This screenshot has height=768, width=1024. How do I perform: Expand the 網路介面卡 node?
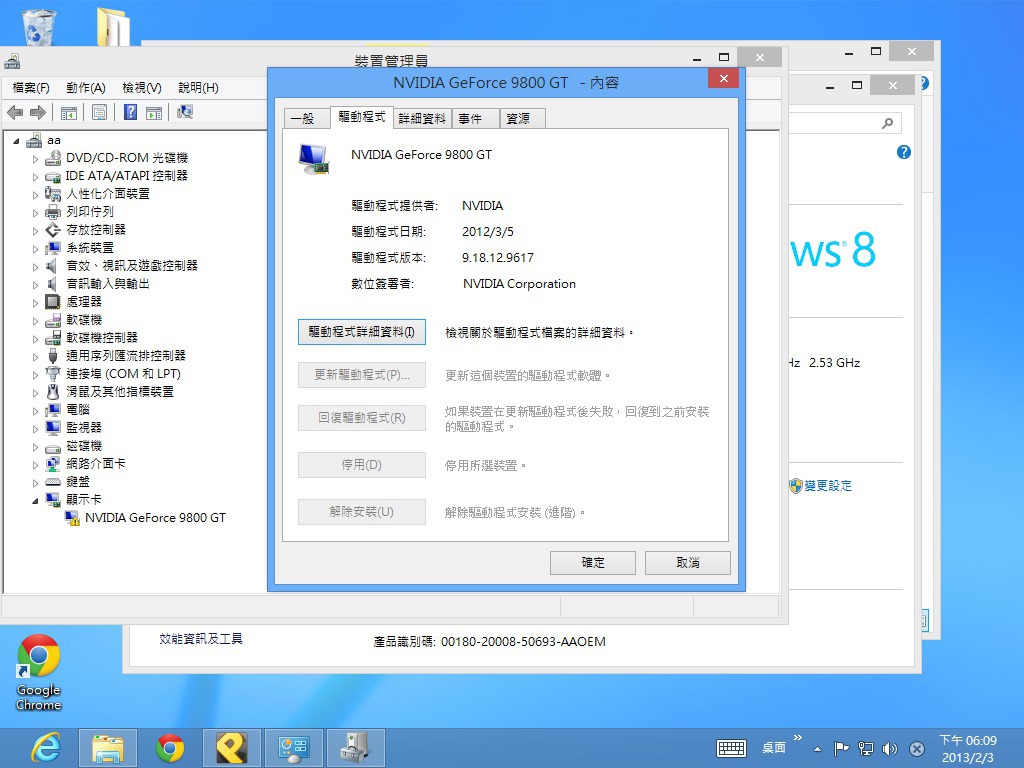(x=35, y=464)
